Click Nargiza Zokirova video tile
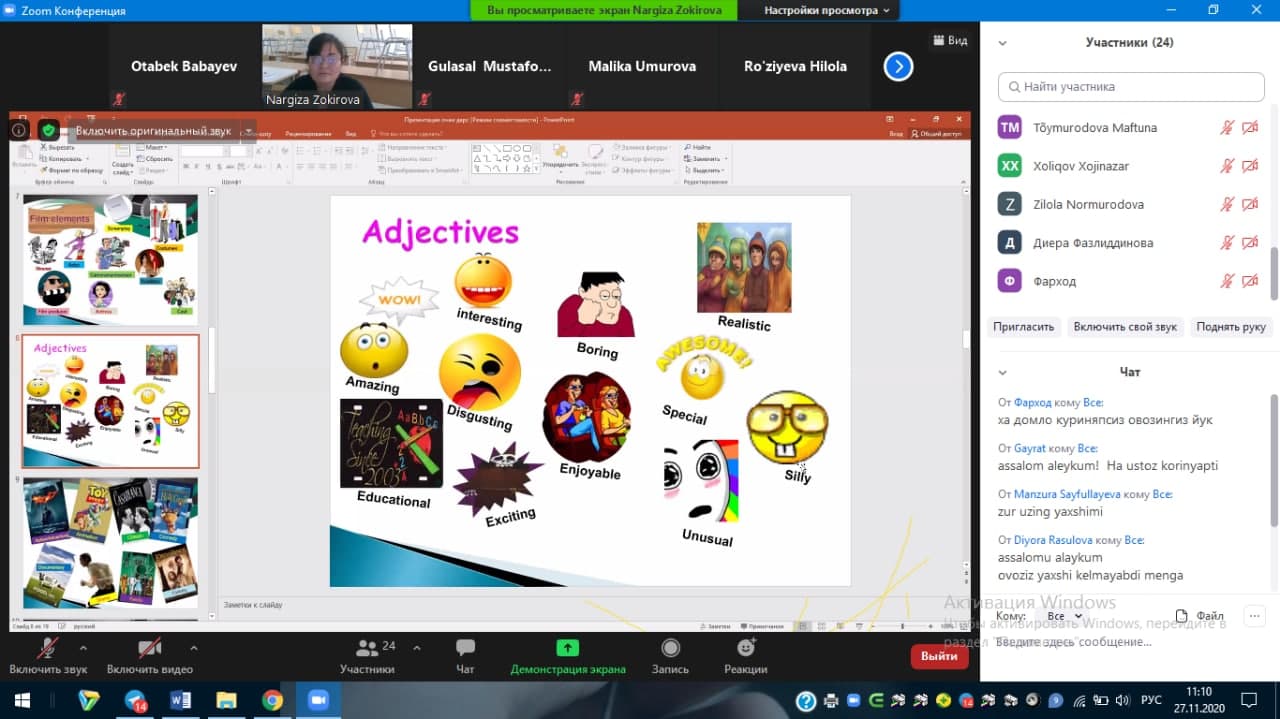Screen dimensions: 1280x719 click(x=337, y=66)
